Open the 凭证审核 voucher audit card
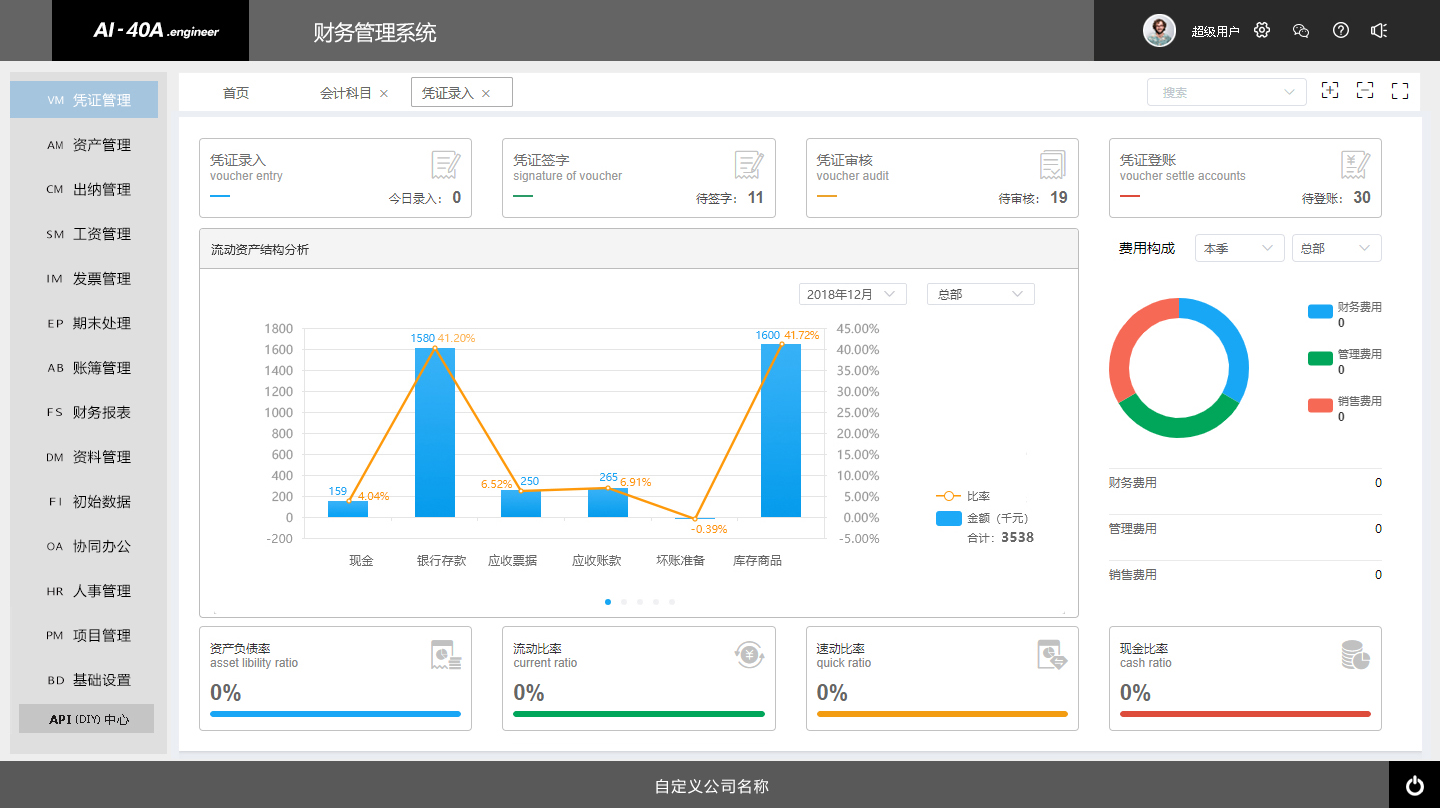 pos(941,177)
